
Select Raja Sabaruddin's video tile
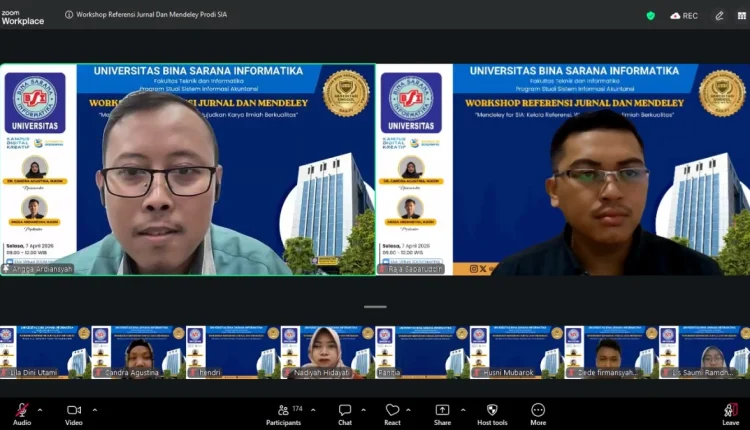click(x=563, y=169)
